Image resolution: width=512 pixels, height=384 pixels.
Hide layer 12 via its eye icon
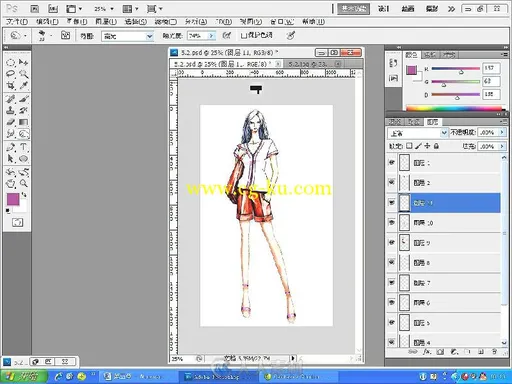[x=392, y=183]
